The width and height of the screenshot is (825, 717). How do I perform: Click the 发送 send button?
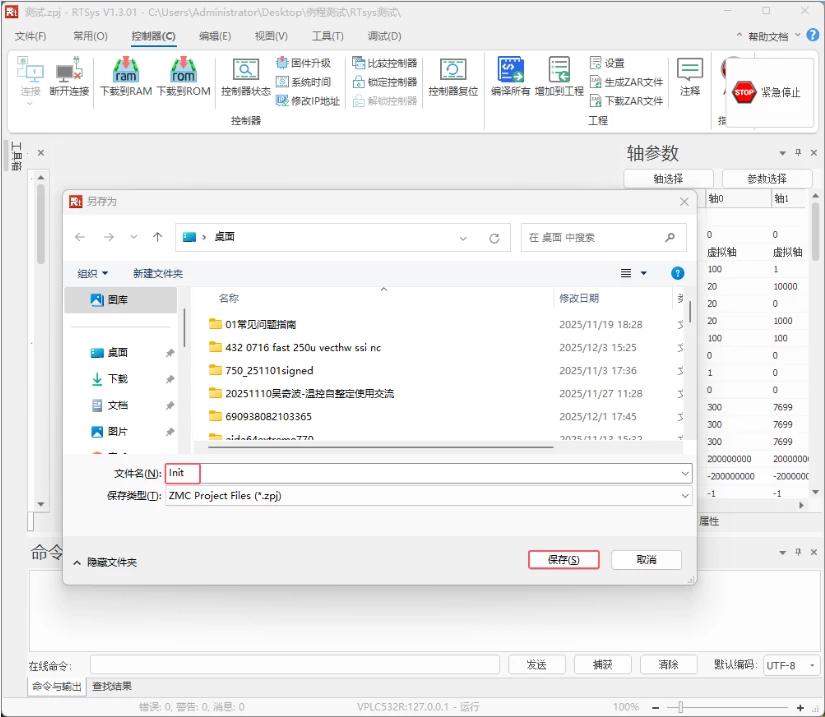tap(537, 665)
